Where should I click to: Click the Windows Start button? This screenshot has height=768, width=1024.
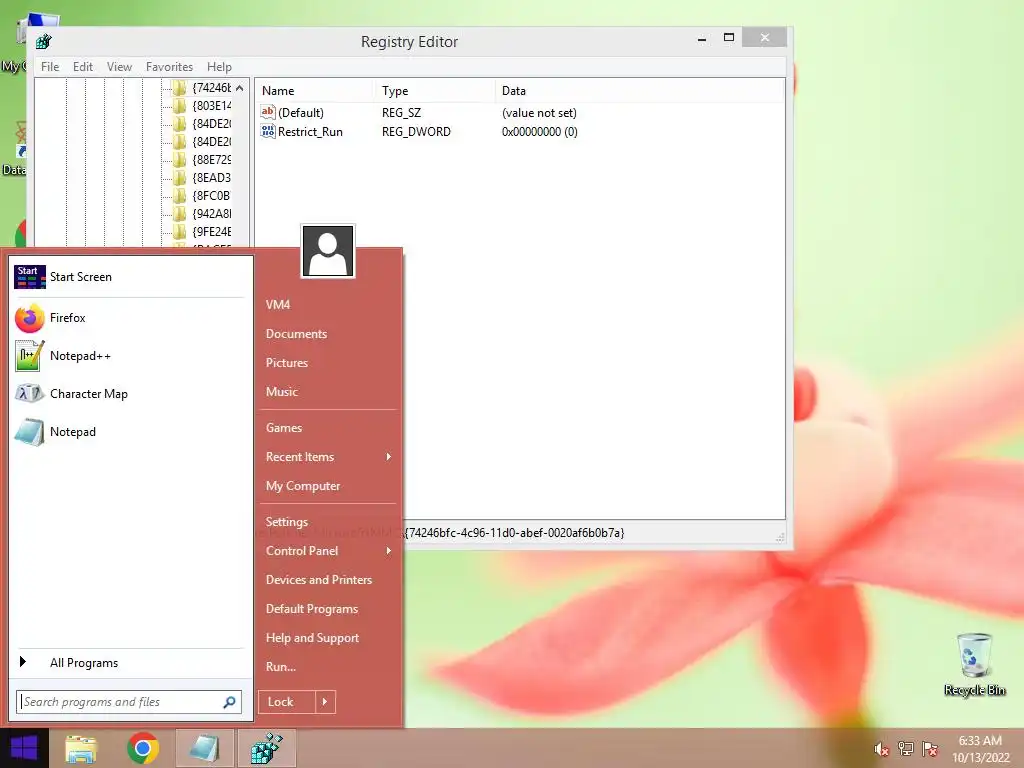(24, 748)
